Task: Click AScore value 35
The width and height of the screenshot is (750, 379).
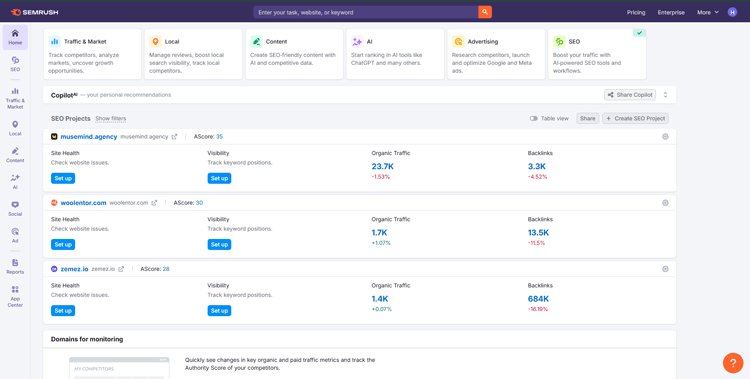Action: click(x=220, y=136)
